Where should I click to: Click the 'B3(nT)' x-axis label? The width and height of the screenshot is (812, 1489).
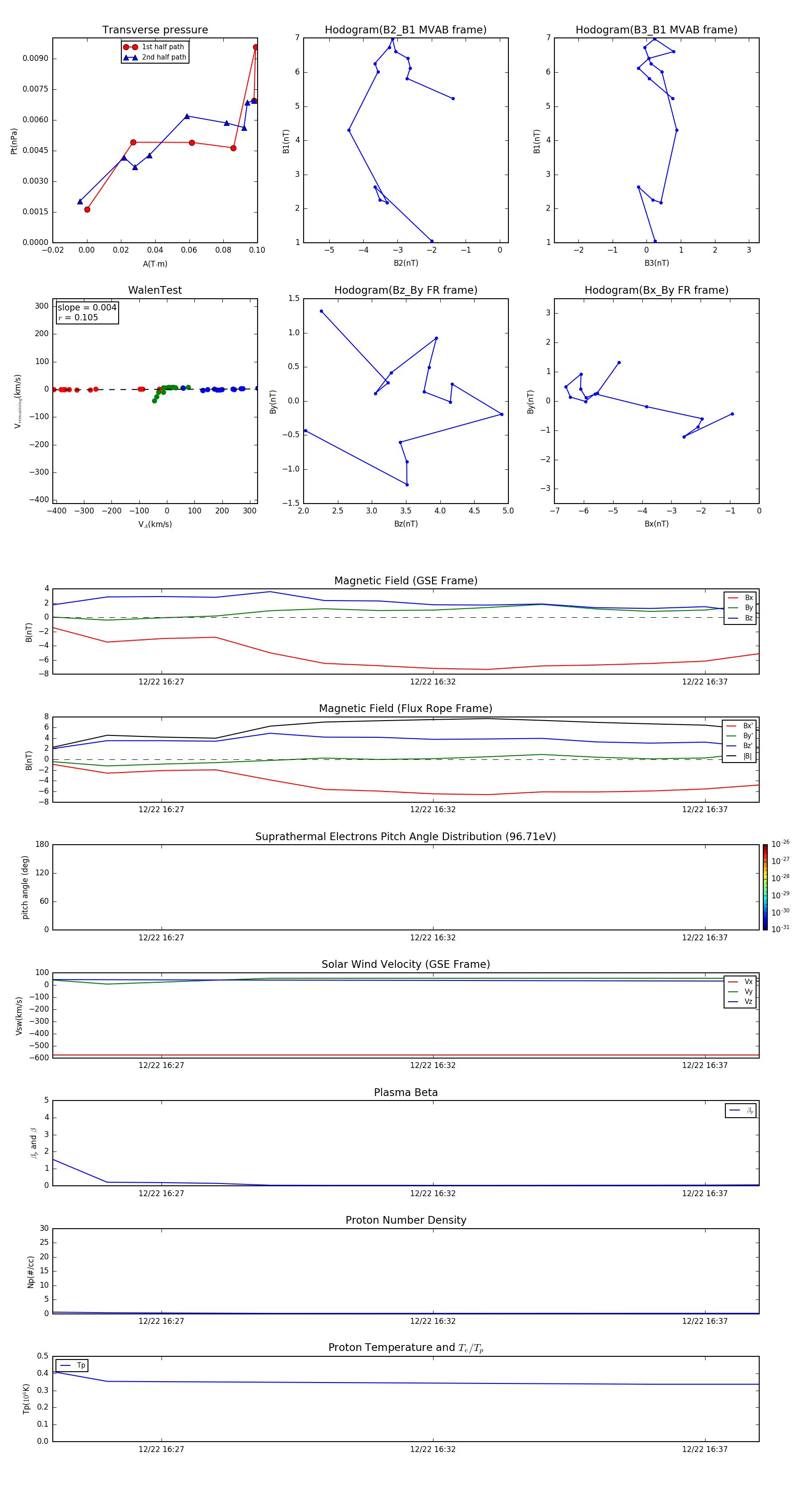tap(656, 264)
